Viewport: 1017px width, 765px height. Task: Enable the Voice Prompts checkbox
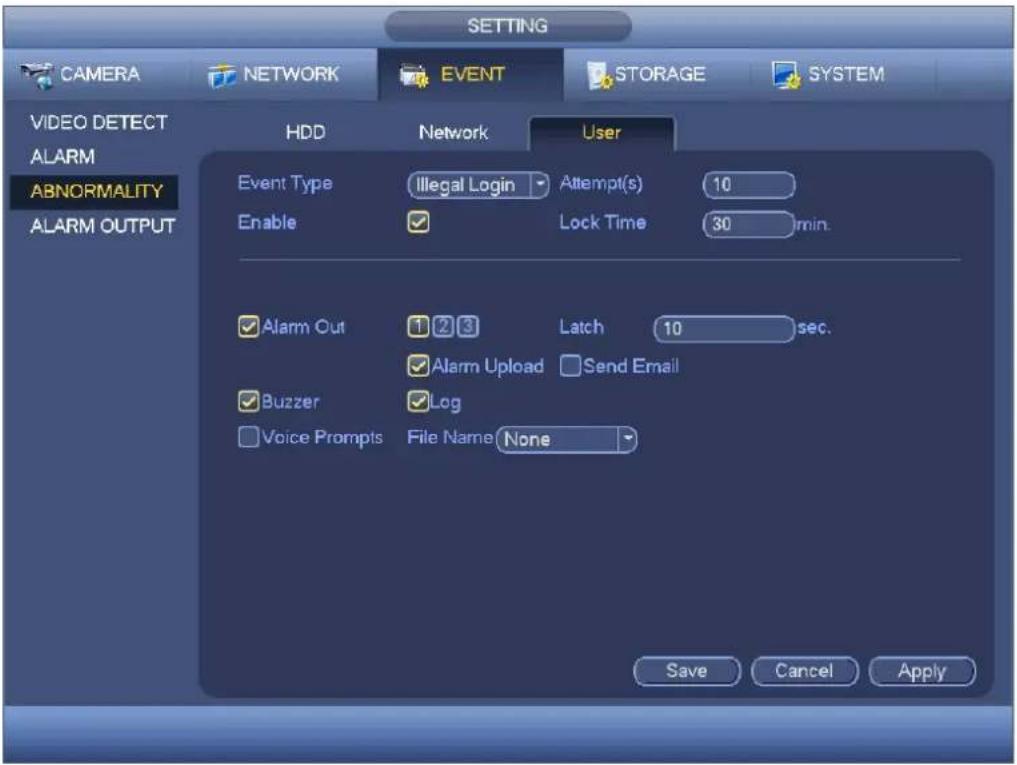click(248, 437)
